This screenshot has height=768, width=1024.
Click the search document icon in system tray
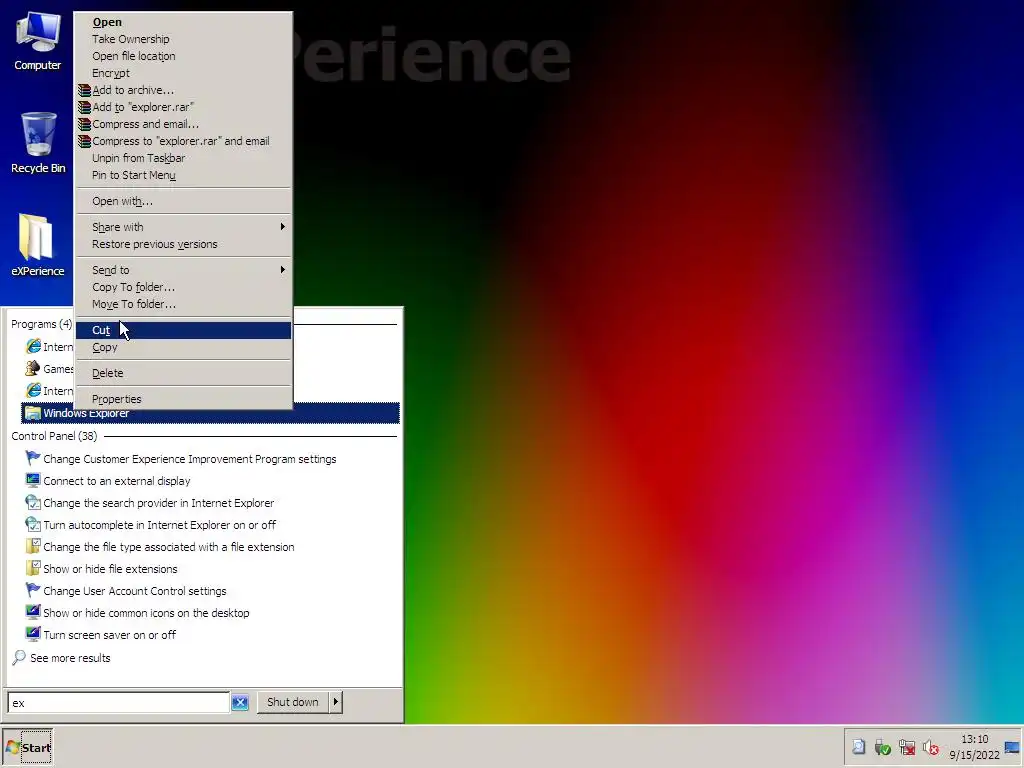tap(858, 747)
